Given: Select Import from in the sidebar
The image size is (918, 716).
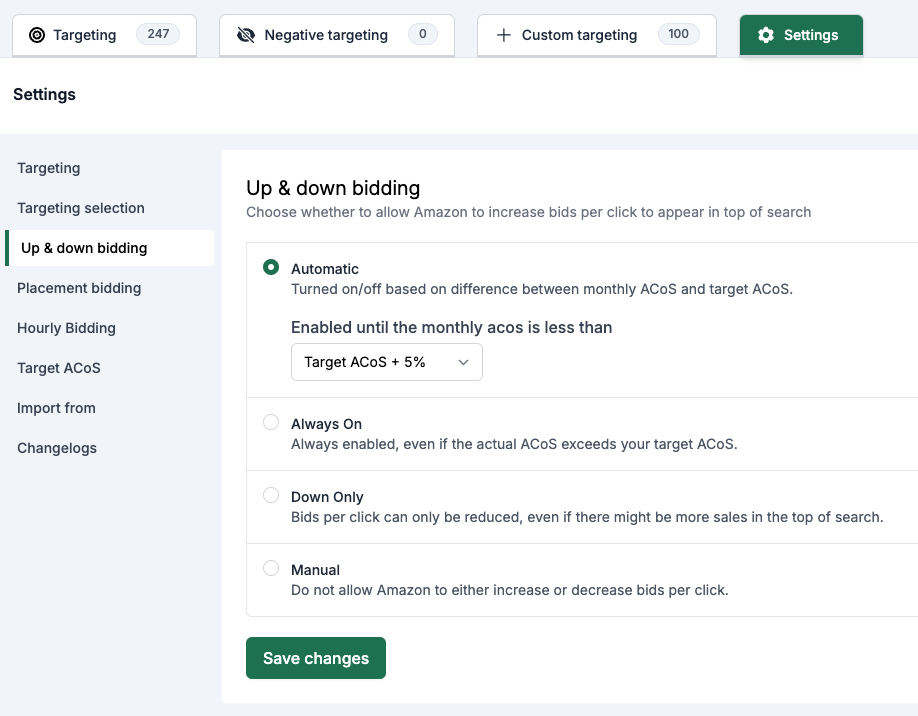Looking at the screenshot, I should tap(56, 408).
